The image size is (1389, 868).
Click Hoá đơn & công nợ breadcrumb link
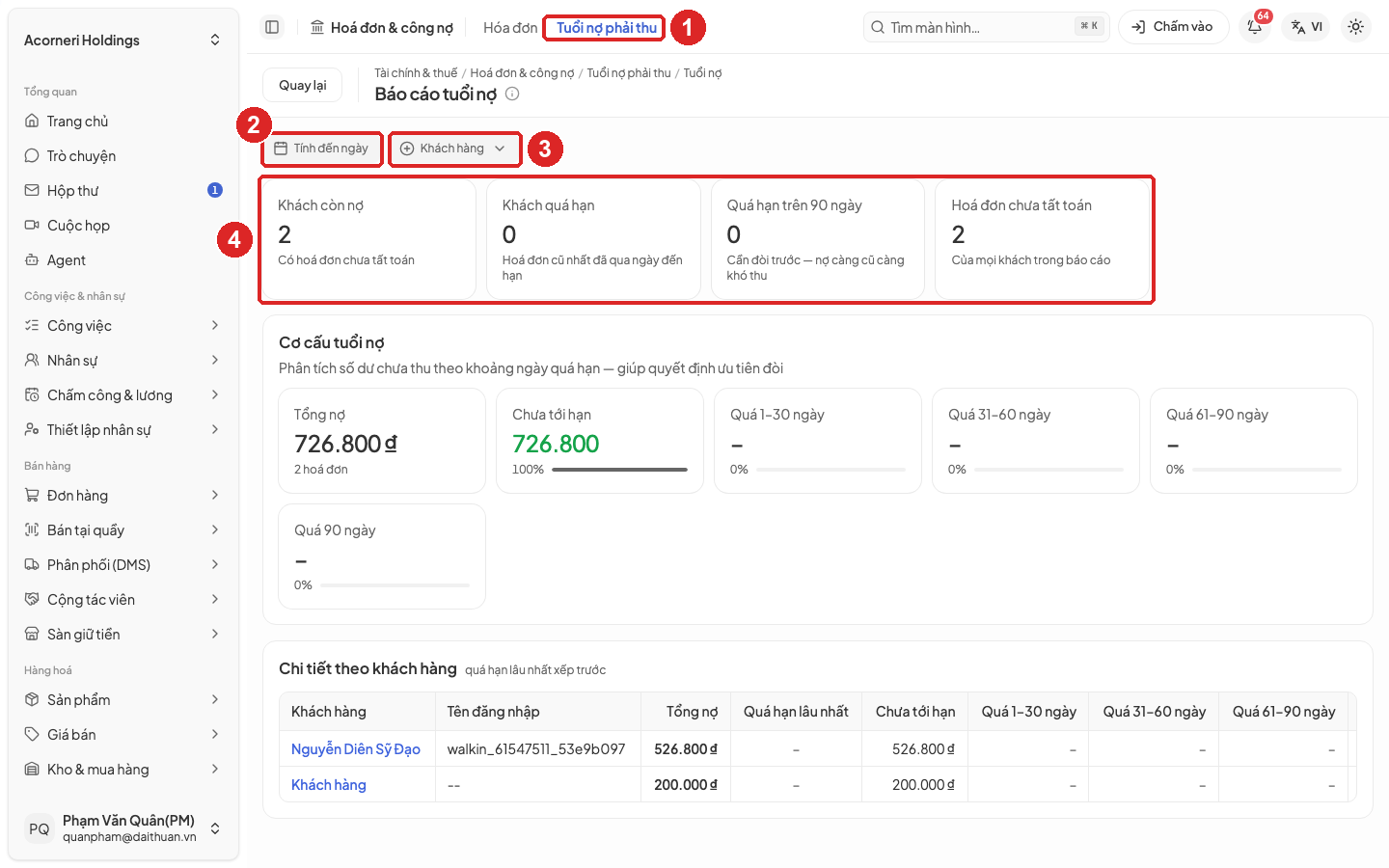522,73
